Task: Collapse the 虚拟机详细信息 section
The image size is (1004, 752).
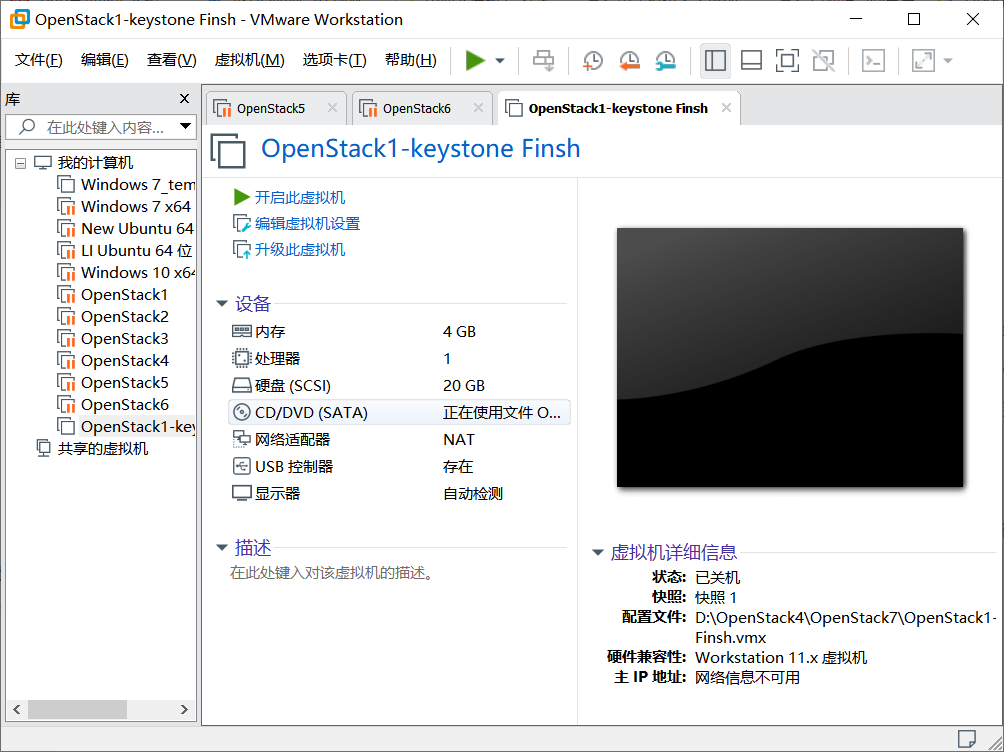Action: point(598,552)
